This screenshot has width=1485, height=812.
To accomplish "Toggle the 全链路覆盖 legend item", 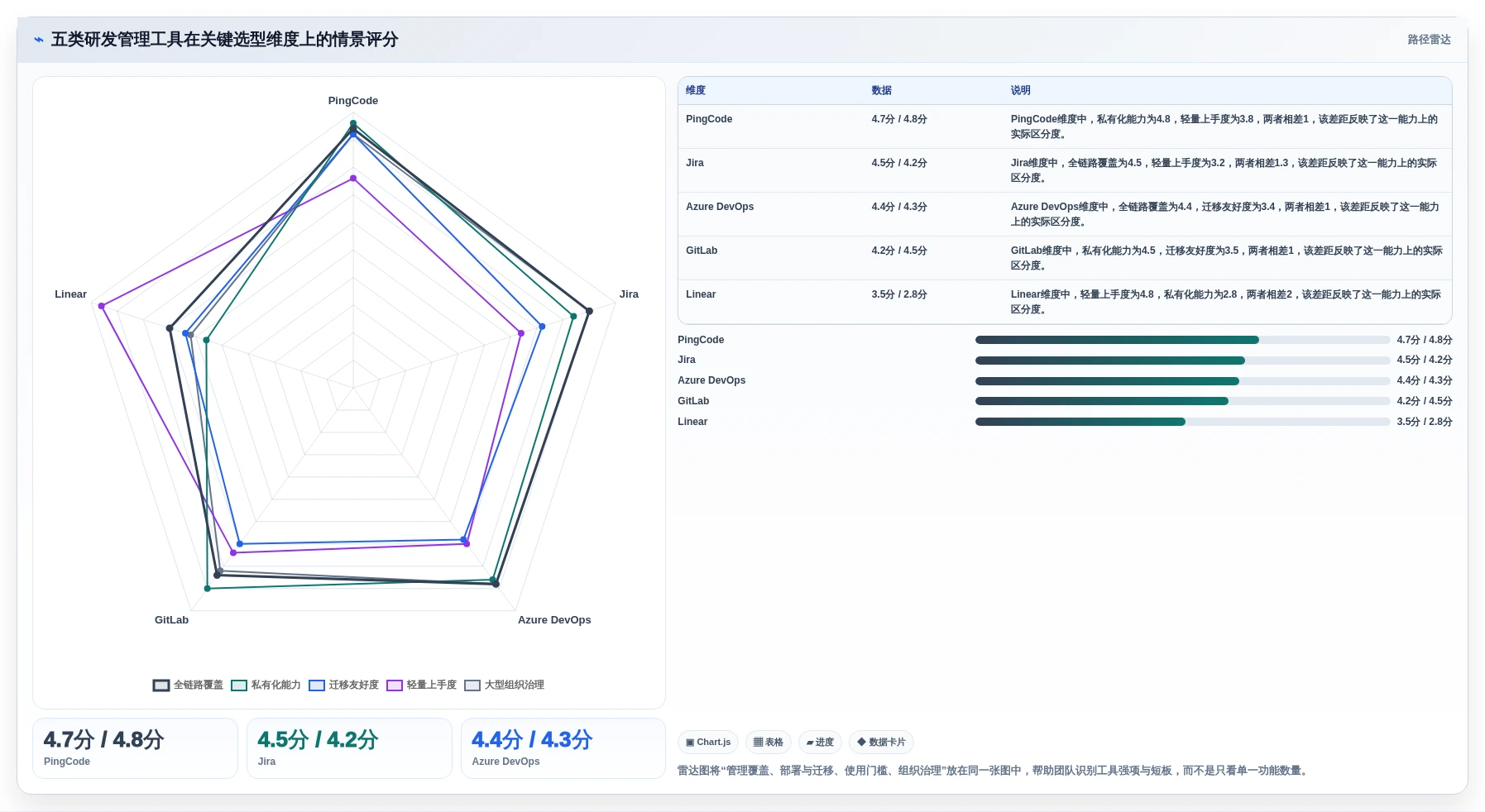I will [x=189, y=685].
